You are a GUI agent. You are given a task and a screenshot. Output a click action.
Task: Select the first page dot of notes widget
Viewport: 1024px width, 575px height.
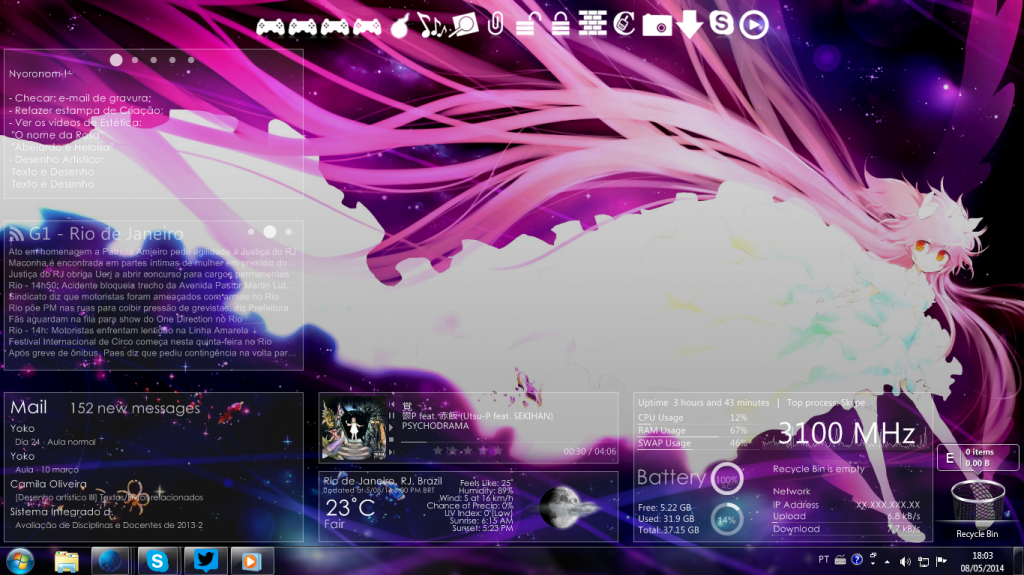[x=116, y=60]
